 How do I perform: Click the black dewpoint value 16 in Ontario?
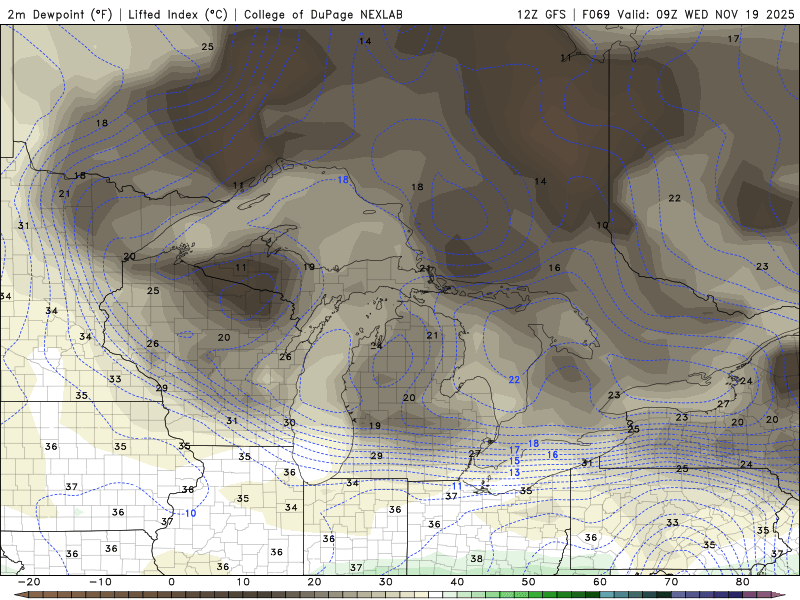tap(555, 267)
